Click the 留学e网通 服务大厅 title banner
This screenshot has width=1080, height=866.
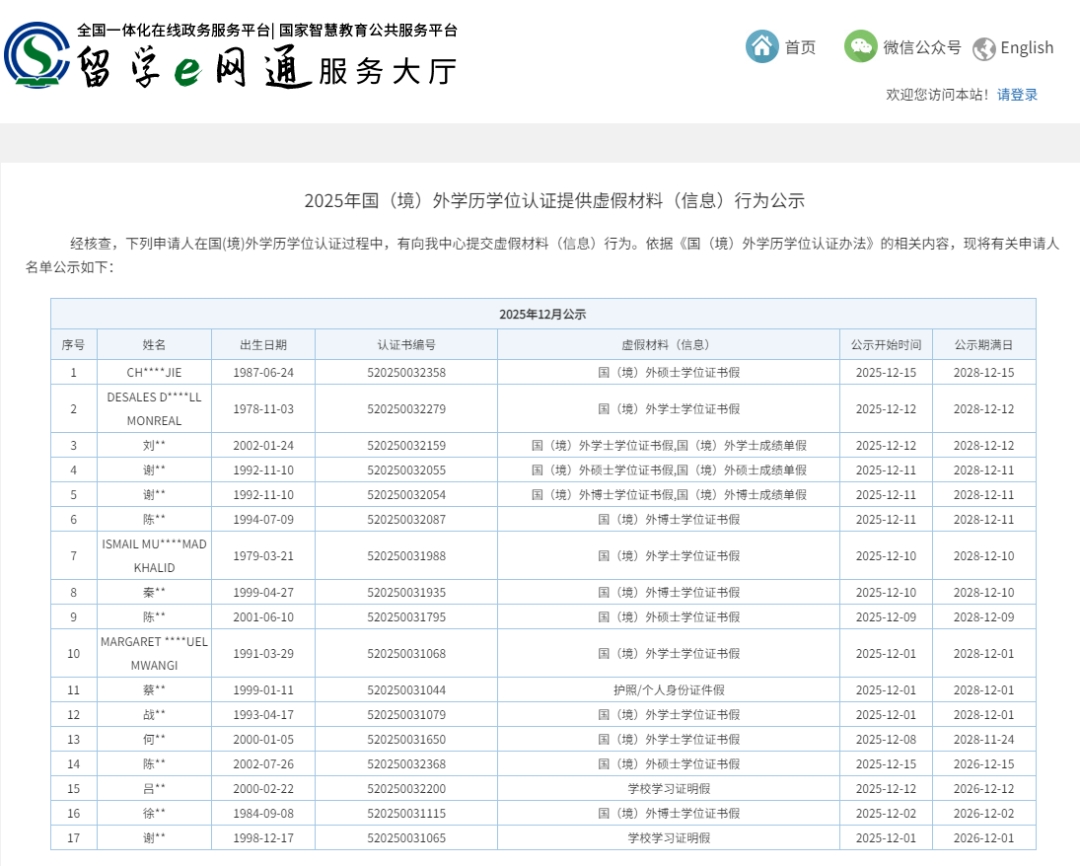click(x=268, y=69)
